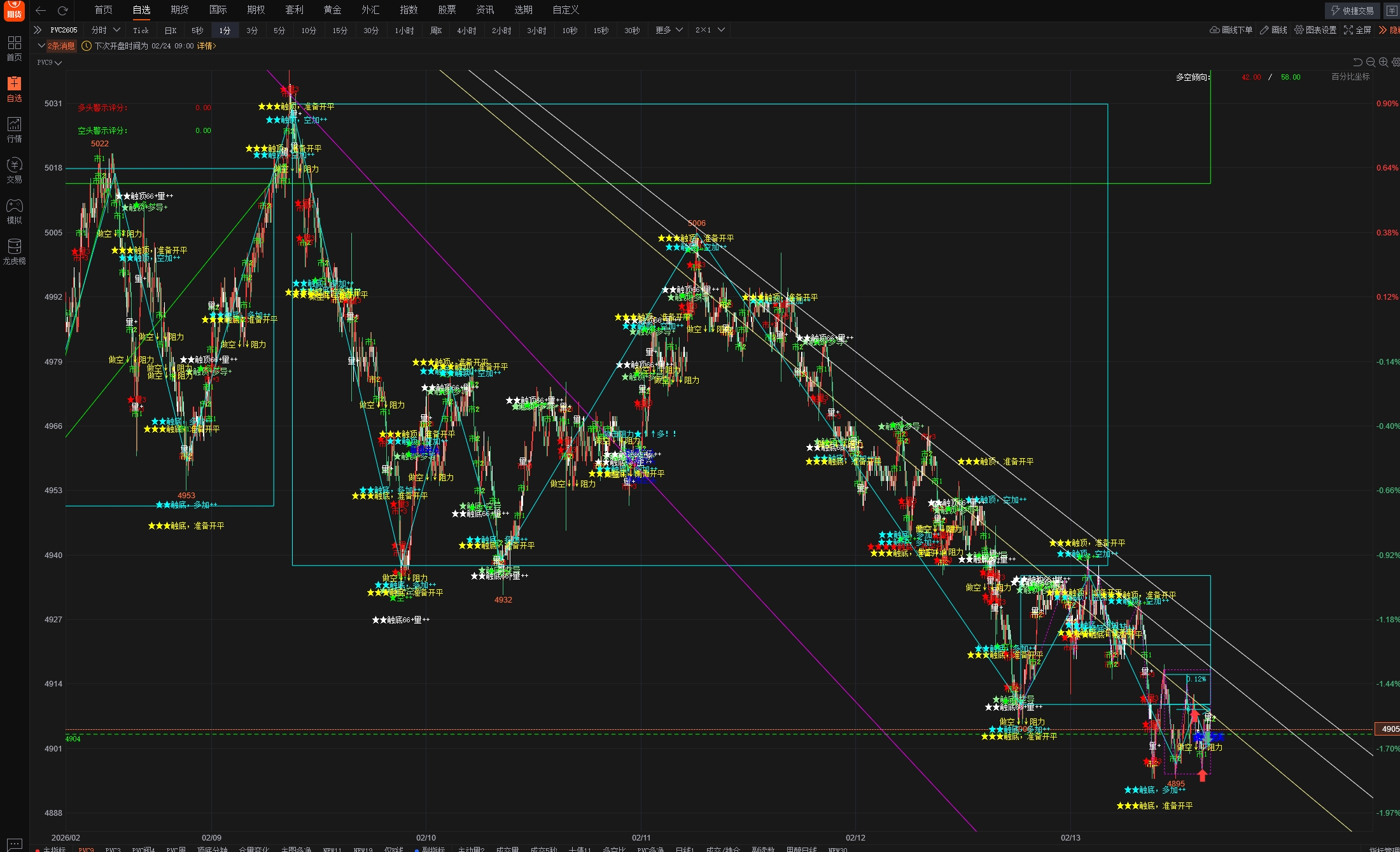
Task: Select the 15分 period tab
Action: coord(340,31)
